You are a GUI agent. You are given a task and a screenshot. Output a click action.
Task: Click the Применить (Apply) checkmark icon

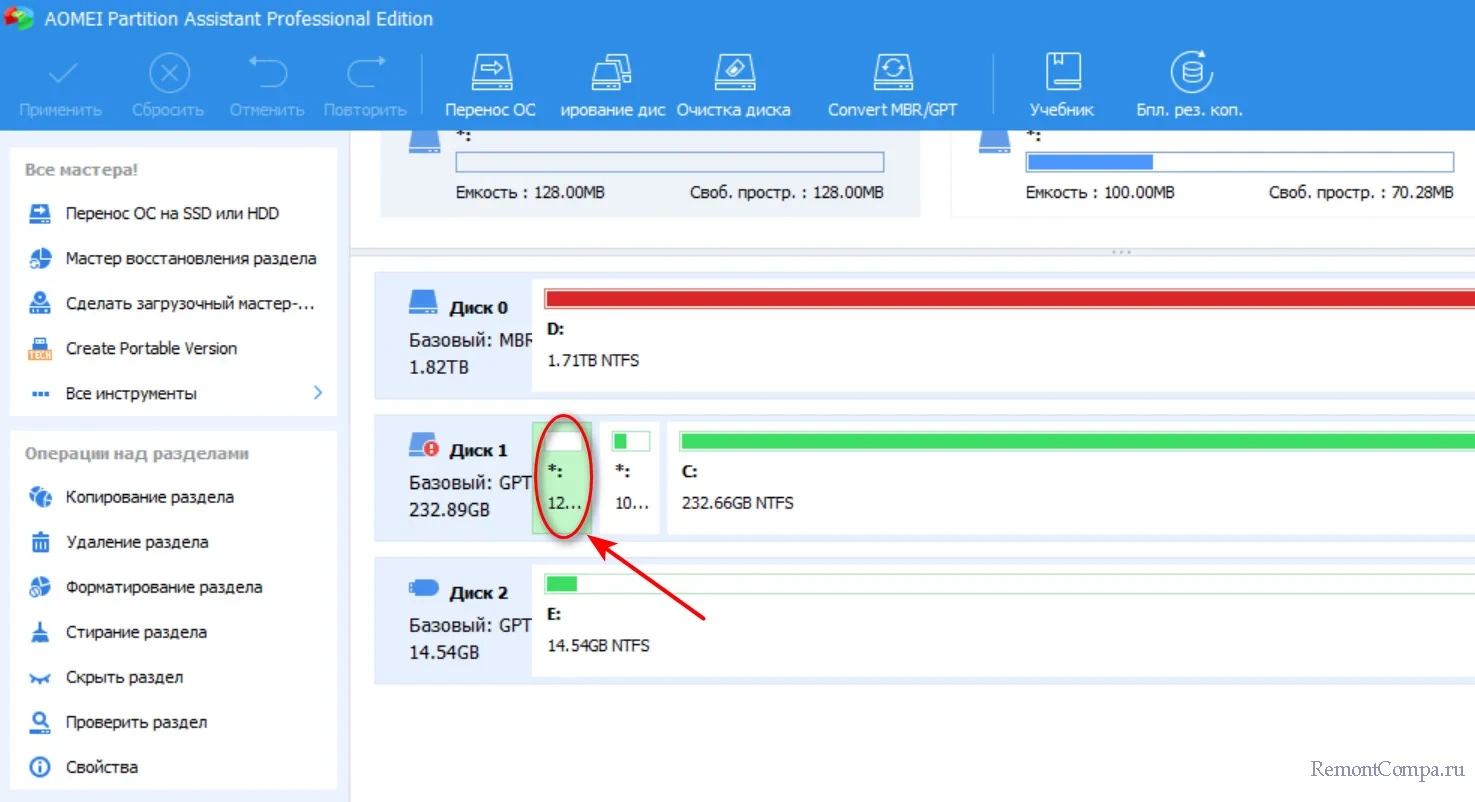(61, 74)
